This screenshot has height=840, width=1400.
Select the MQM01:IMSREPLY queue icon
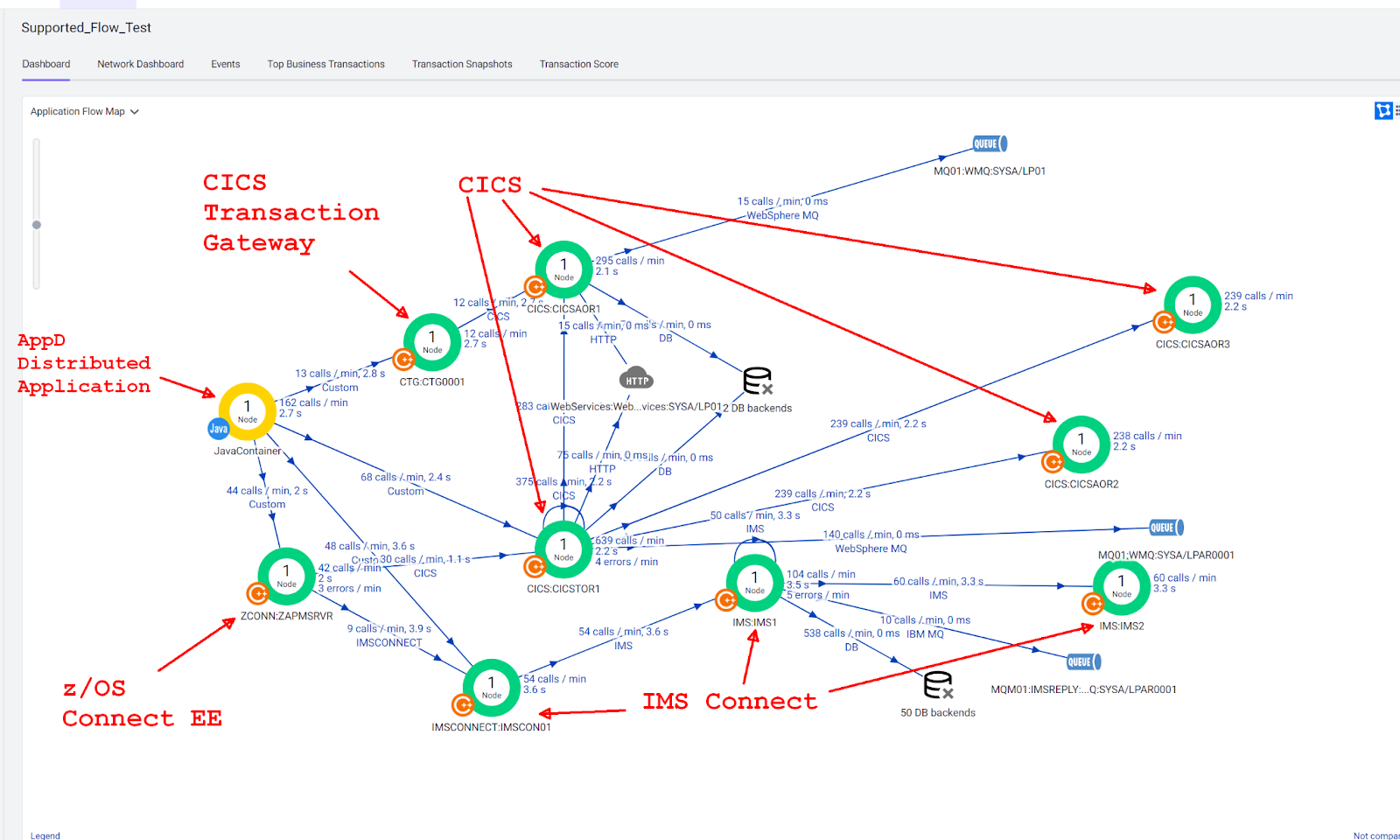click(x=1083, y=661)
